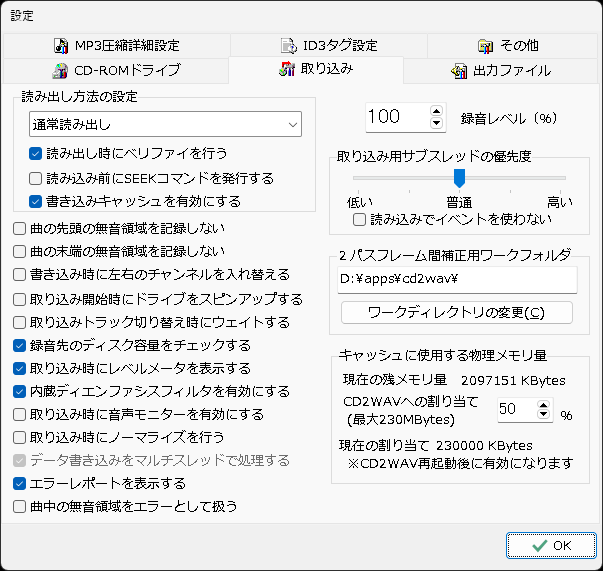
Task: Decrease 録音レベル with down arrow
Action: coord(436,123)
